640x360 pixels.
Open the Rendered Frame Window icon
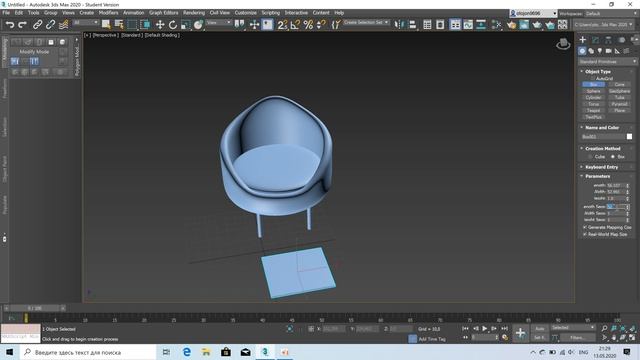point(524,24)
